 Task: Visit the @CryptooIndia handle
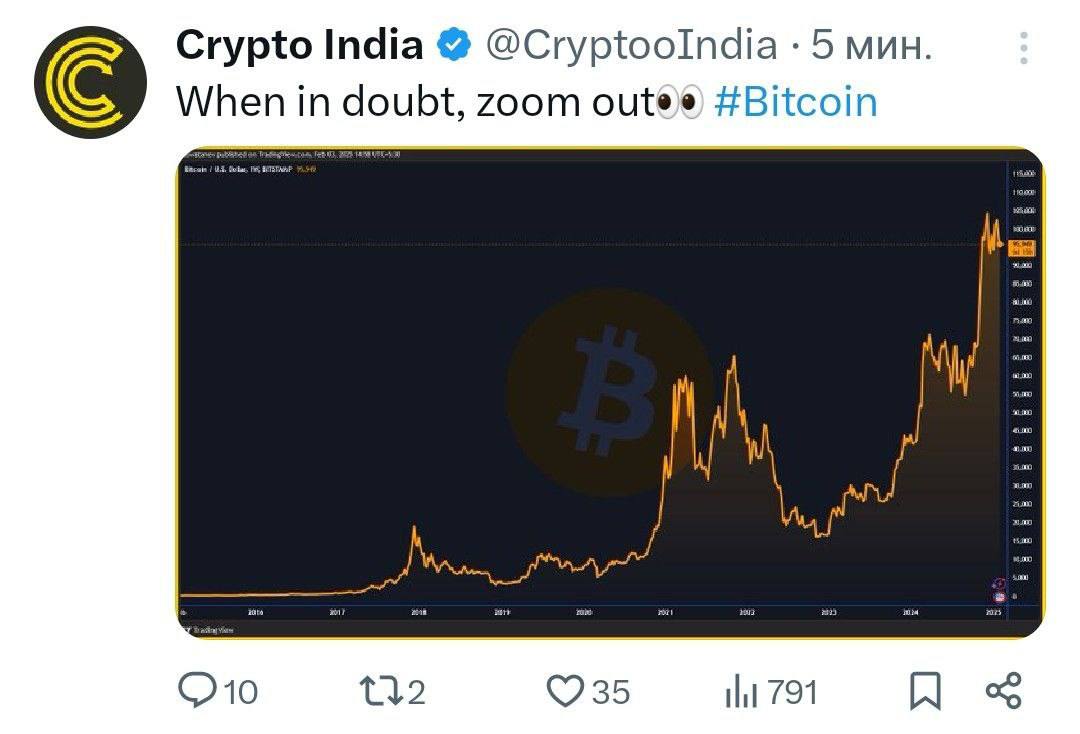pyautogui.click(x=632, y=45)
